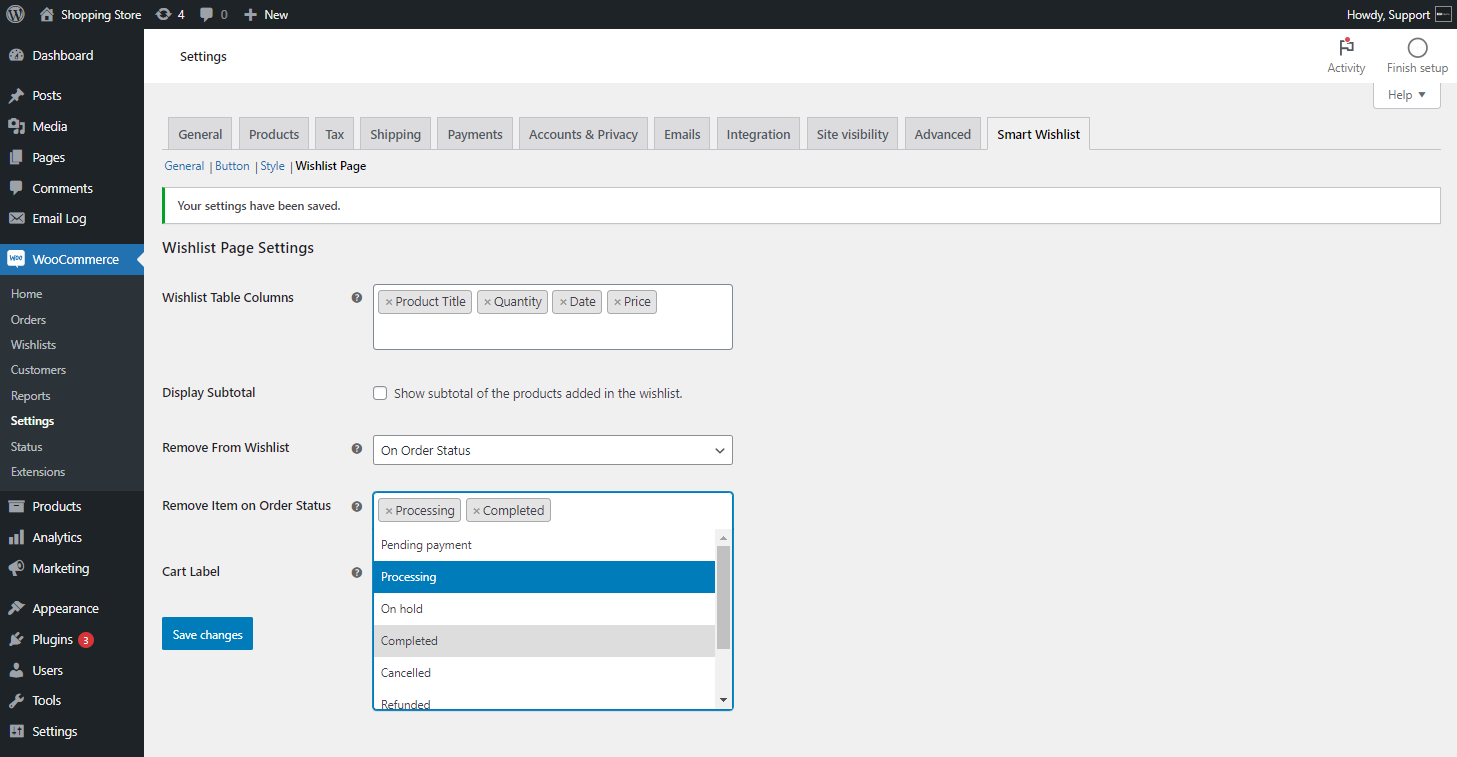
Task: Click the Tools wrench icon
Action: (x=16, y=701)
